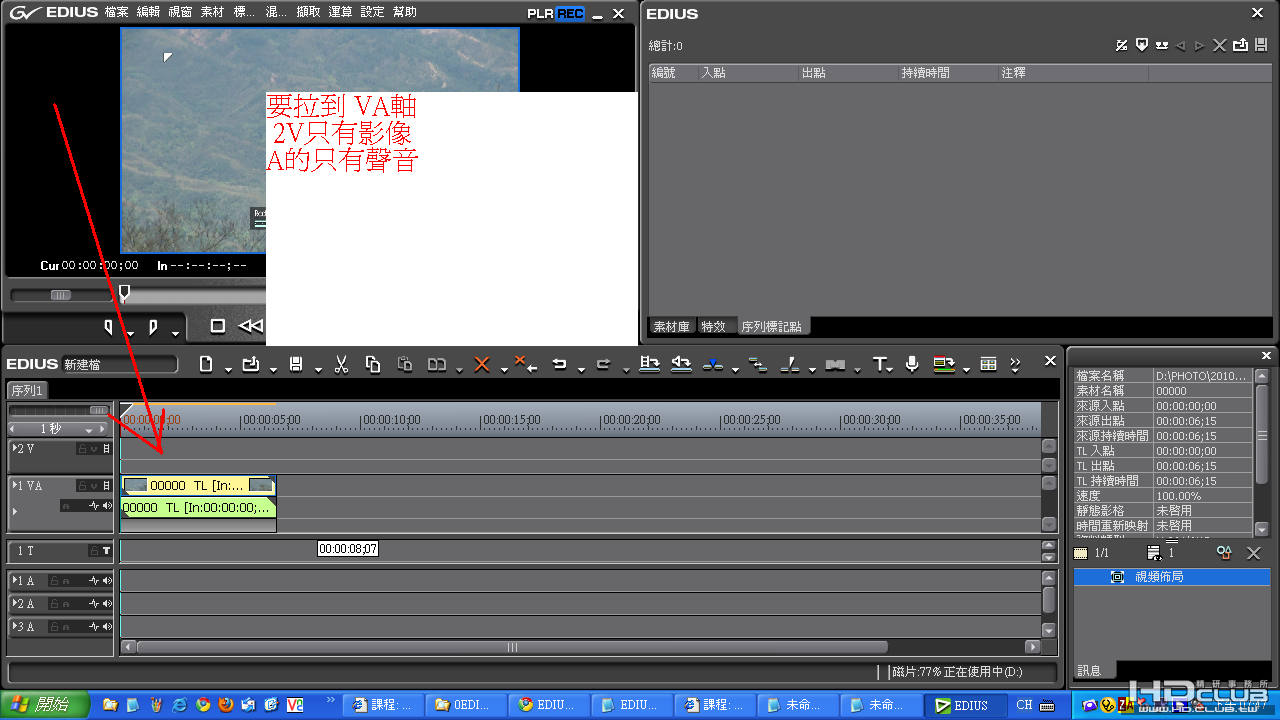Screen dimensions: 1280x720
Task: Select the yellow 00000 video clip on 1 VA
Action: pos(198,485)
